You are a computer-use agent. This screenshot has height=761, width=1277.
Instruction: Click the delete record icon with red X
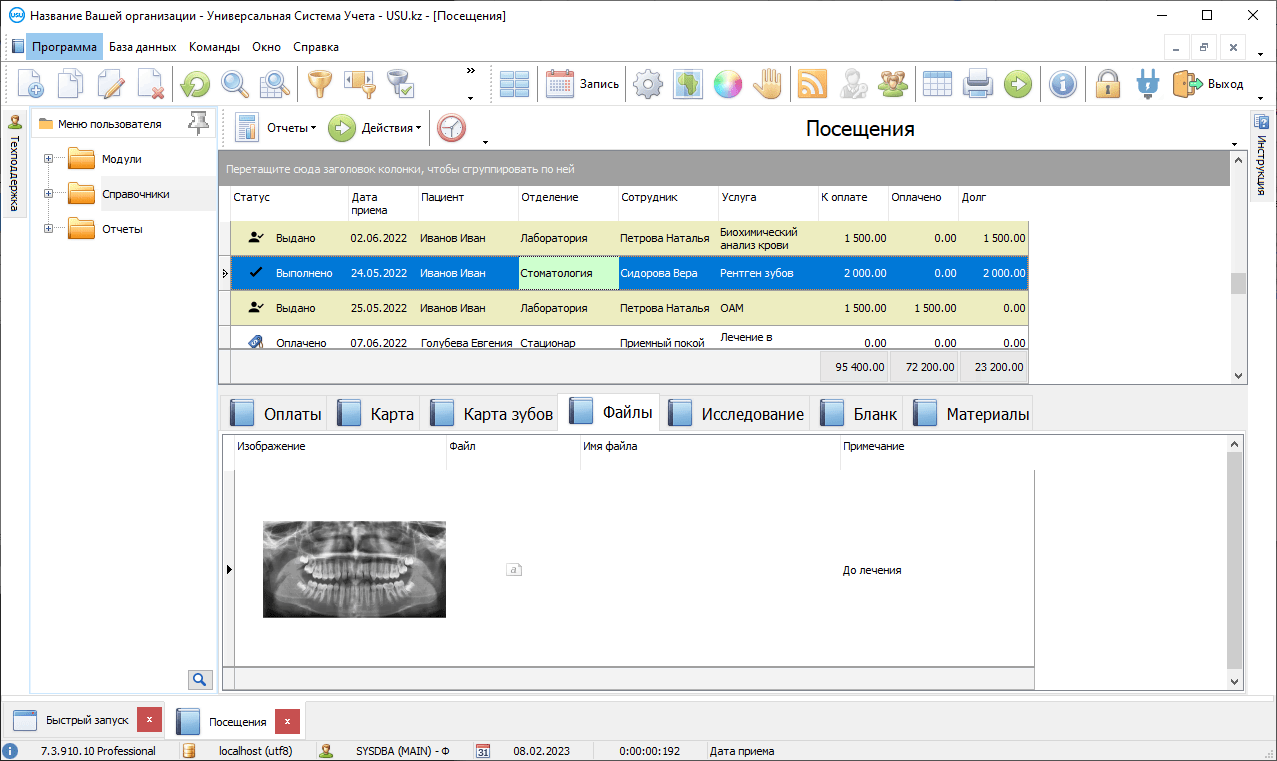(x=150, y=84)
